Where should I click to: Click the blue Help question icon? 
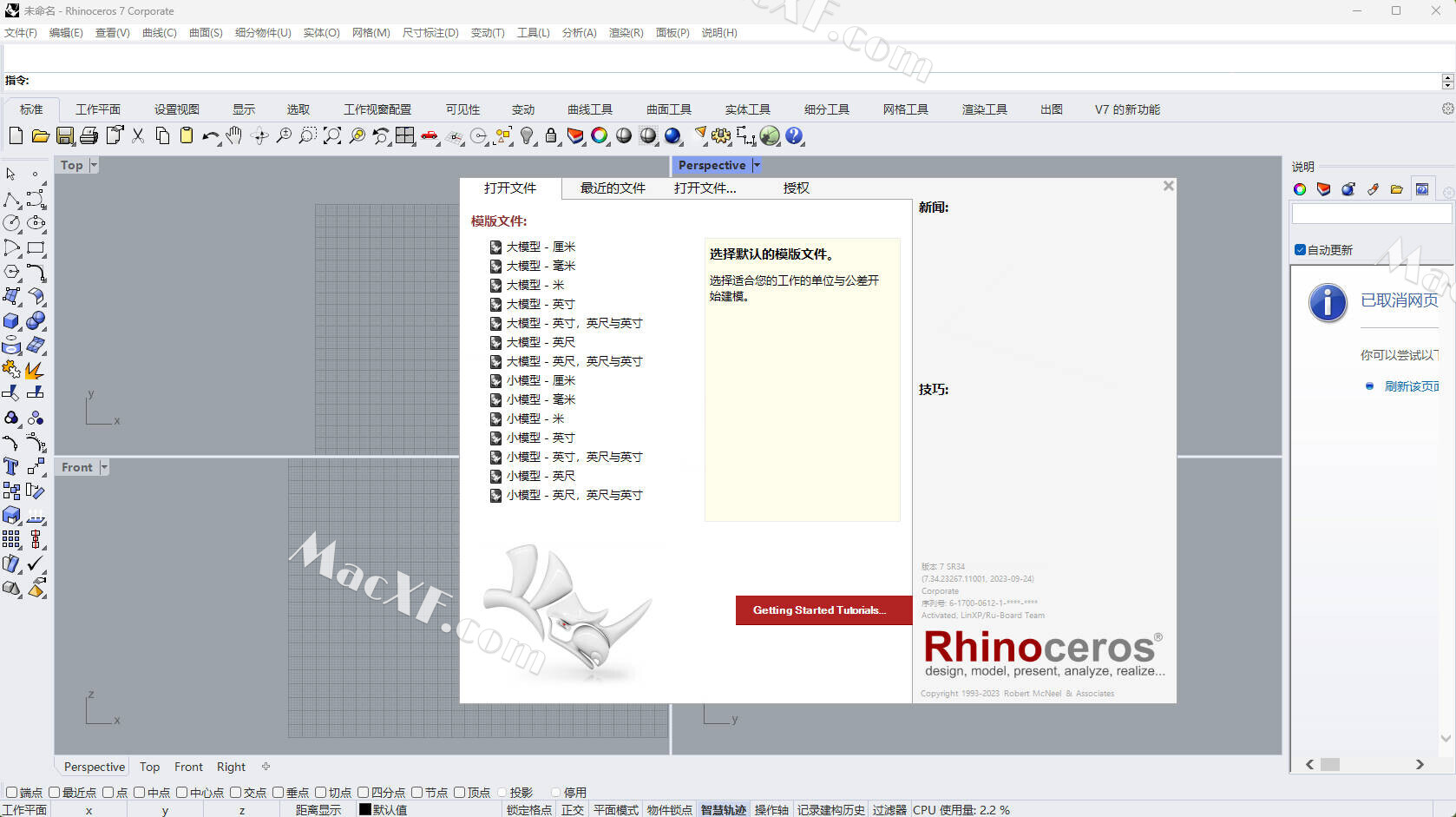(794, 135)
